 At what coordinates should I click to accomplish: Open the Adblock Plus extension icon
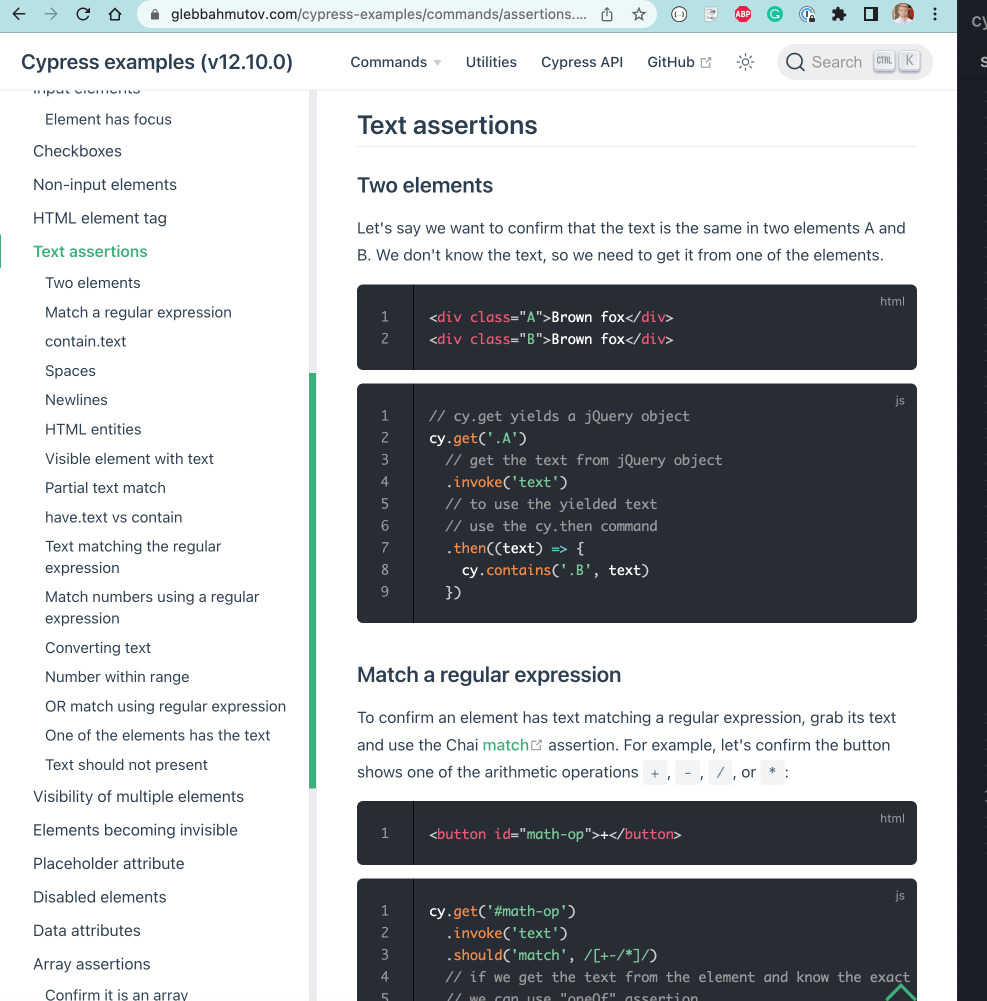click(742, 14)
